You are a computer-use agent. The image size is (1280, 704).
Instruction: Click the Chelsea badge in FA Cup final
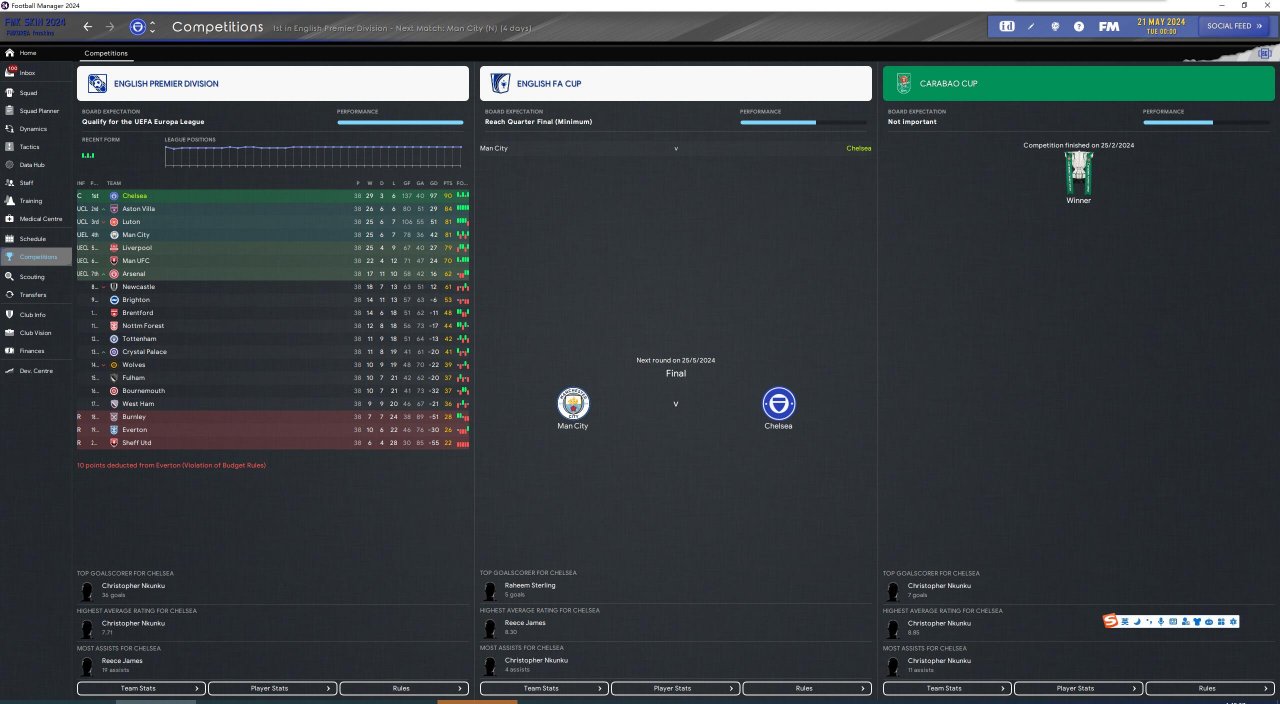779,404
